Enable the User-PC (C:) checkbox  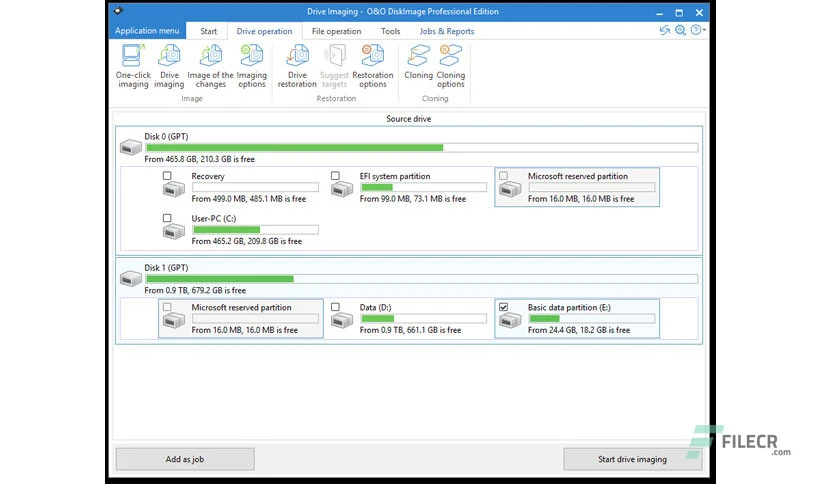167,218
